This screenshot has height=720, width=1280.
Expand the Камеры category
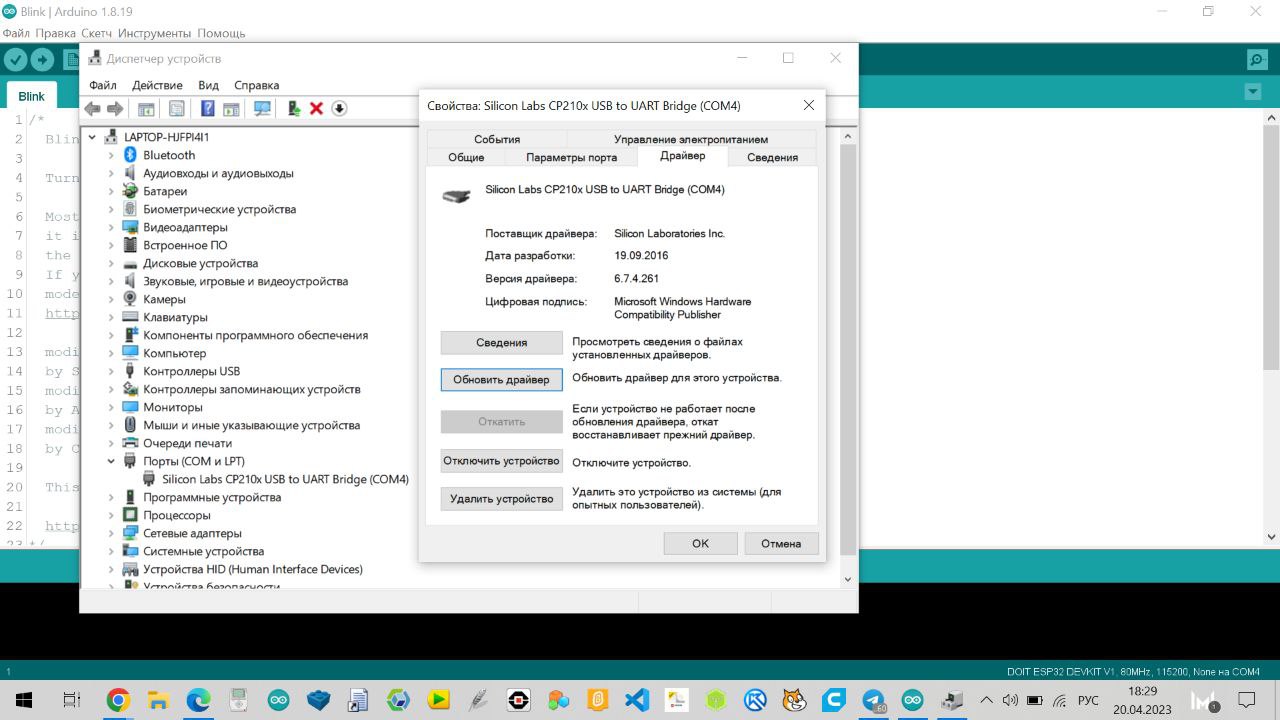coord(111,299)
